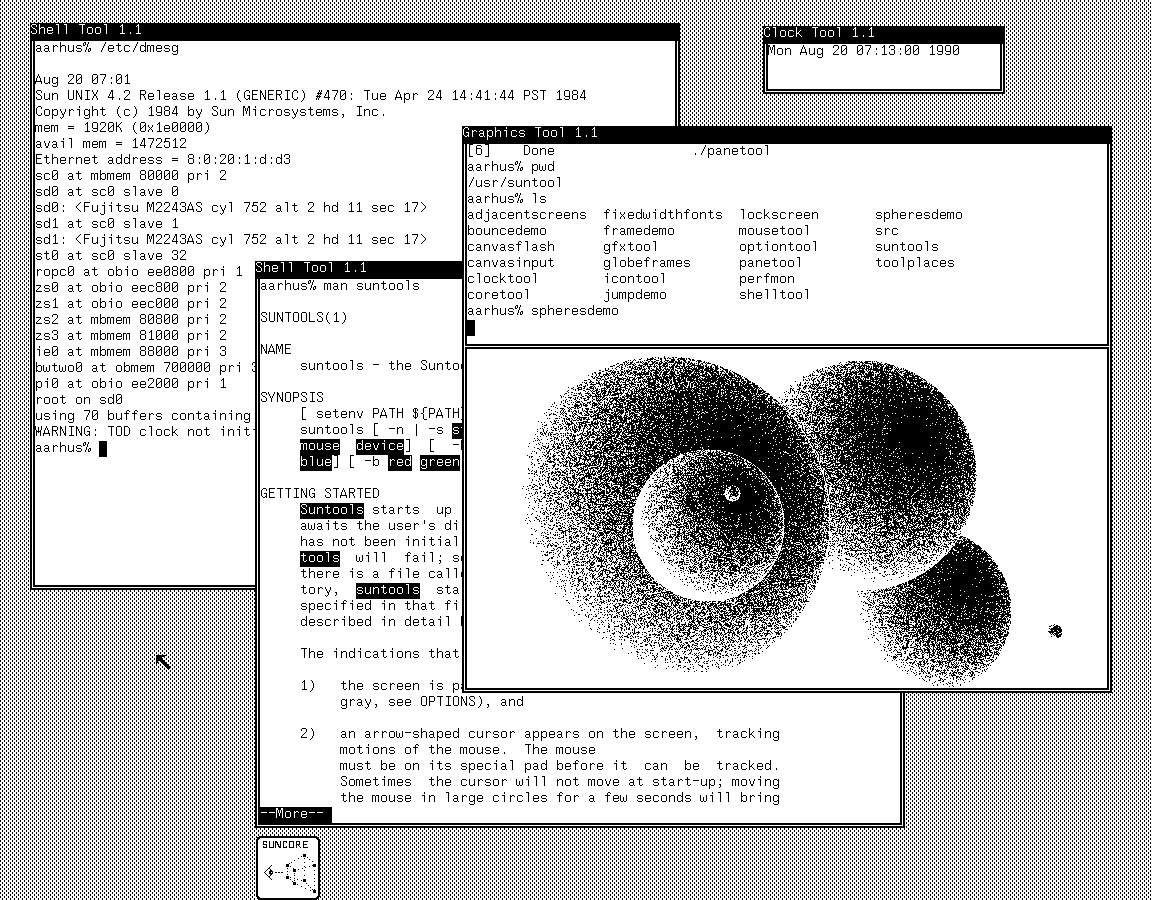Click highlighted 'Suntools' word under GETTING STARTED

click(x=331, y=510)
